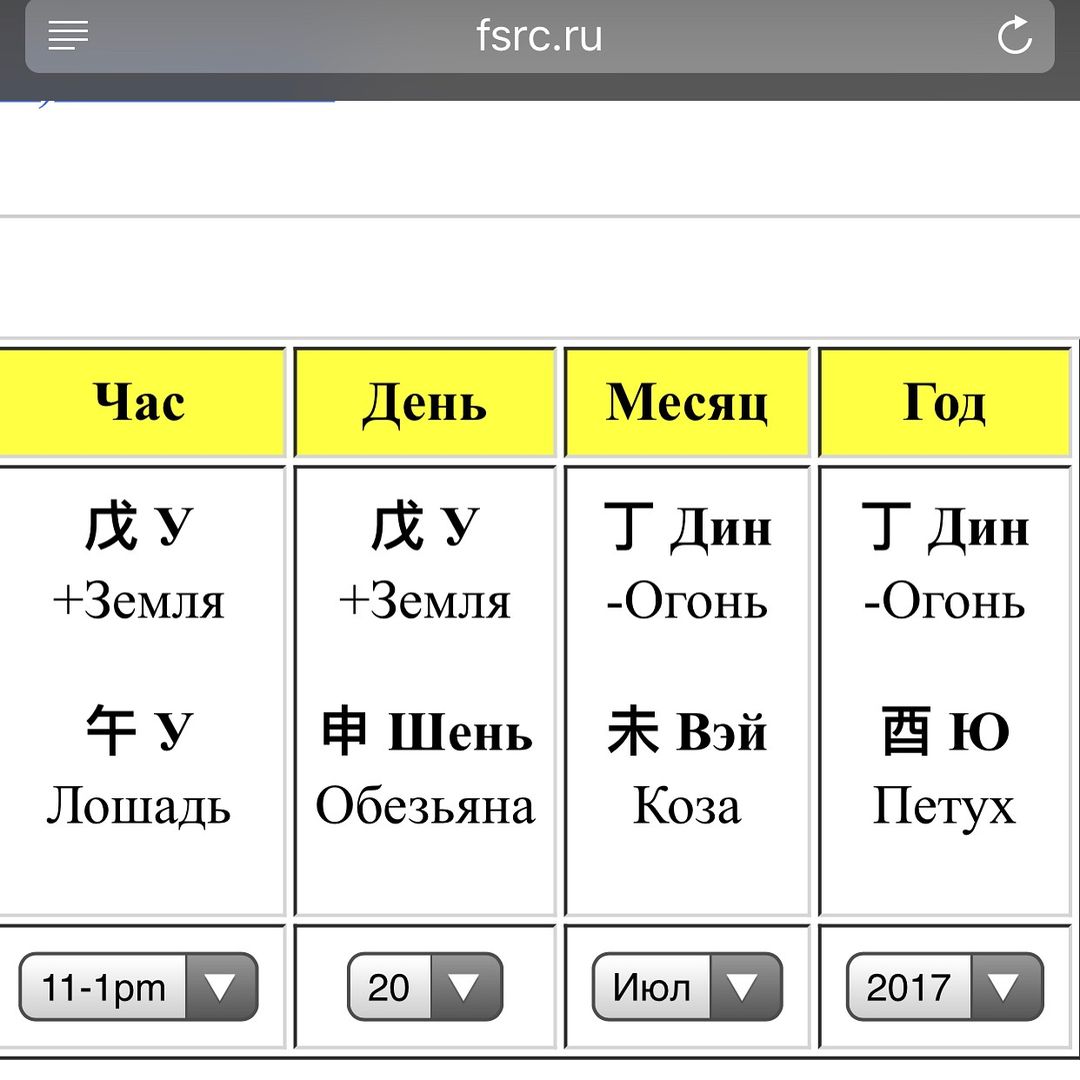
Task: Click the arrow on the hour selector
Action: coord(221,987)
